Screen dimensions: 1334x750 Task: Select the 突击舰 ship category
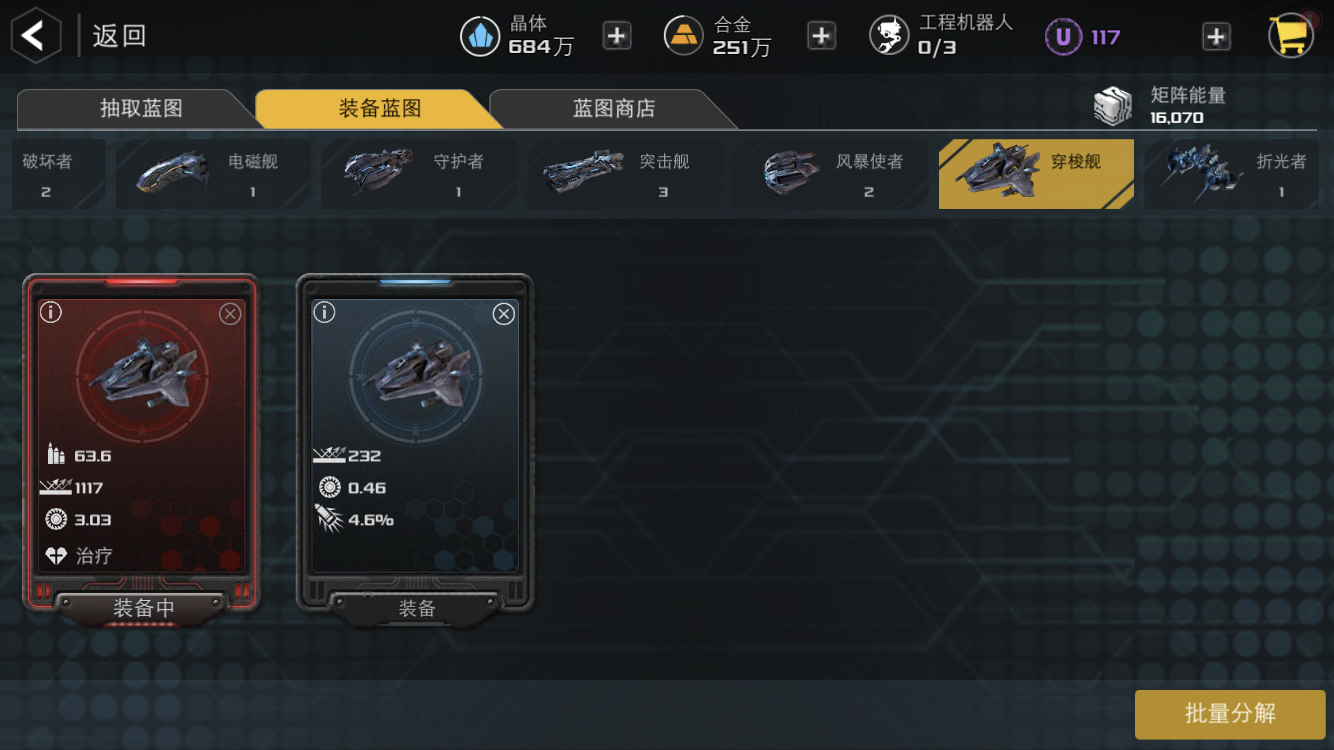(x=625, y=174)
